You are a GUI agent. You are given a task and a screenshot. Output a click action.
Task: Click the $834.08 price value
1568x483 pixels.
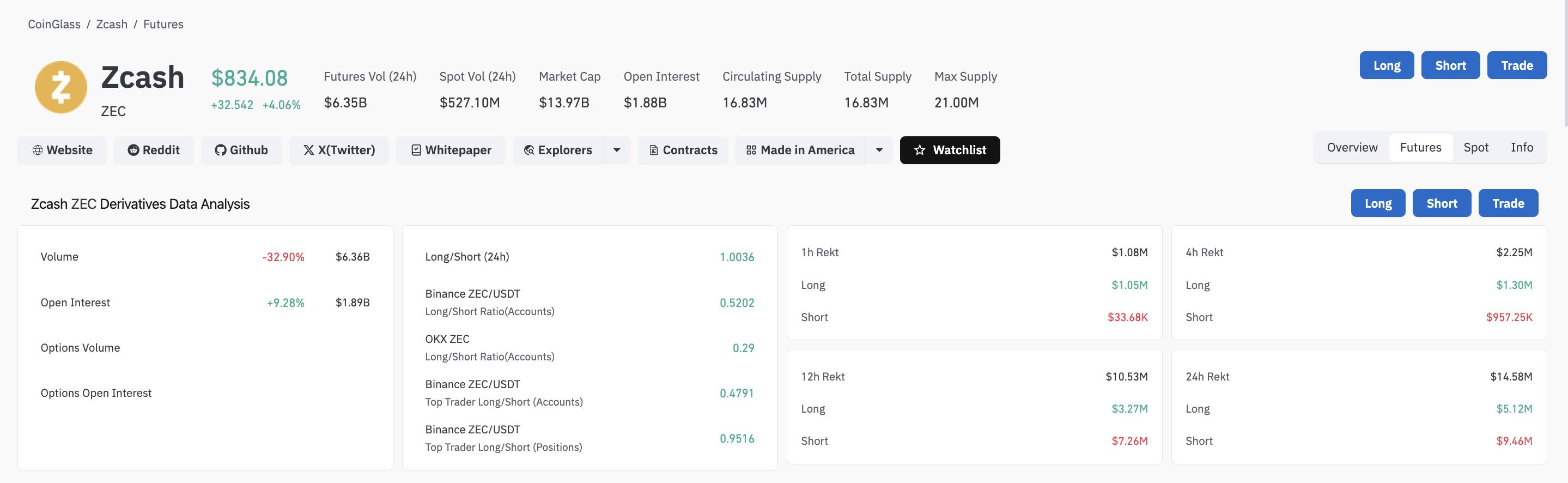pyautogui.click(x=250, y=78)
